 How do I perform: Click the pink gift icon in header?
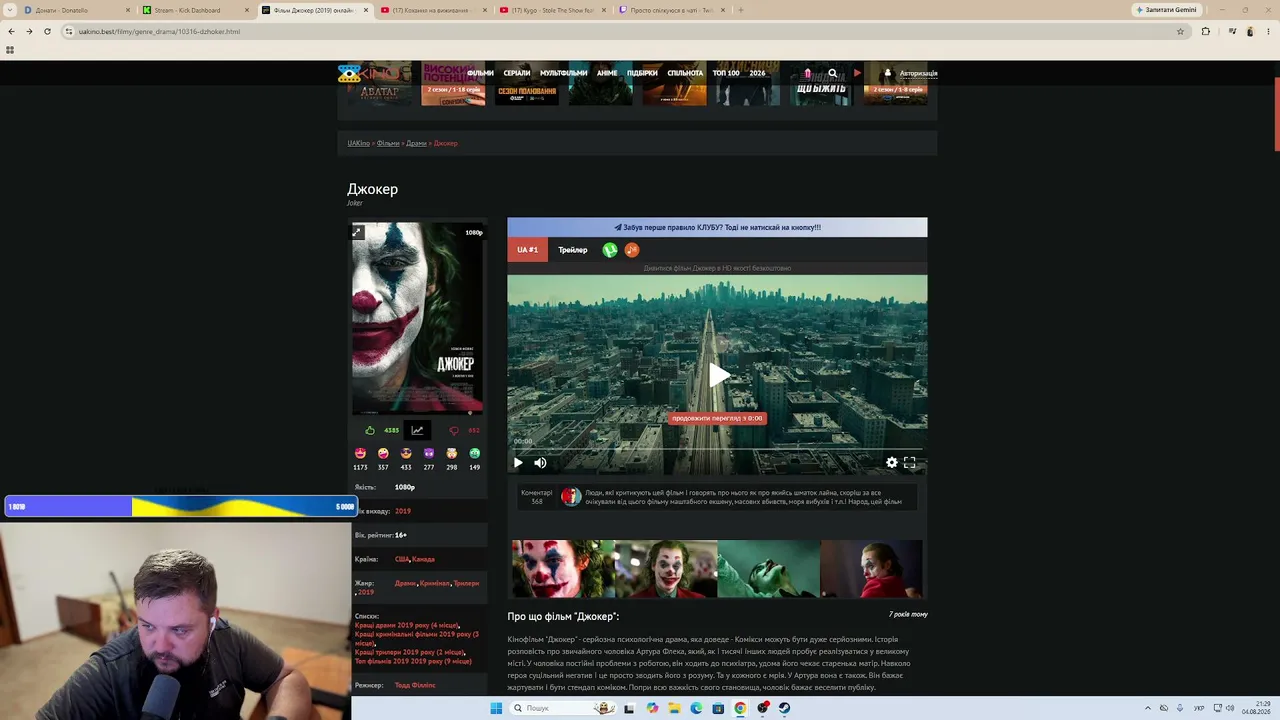point(808,73)
